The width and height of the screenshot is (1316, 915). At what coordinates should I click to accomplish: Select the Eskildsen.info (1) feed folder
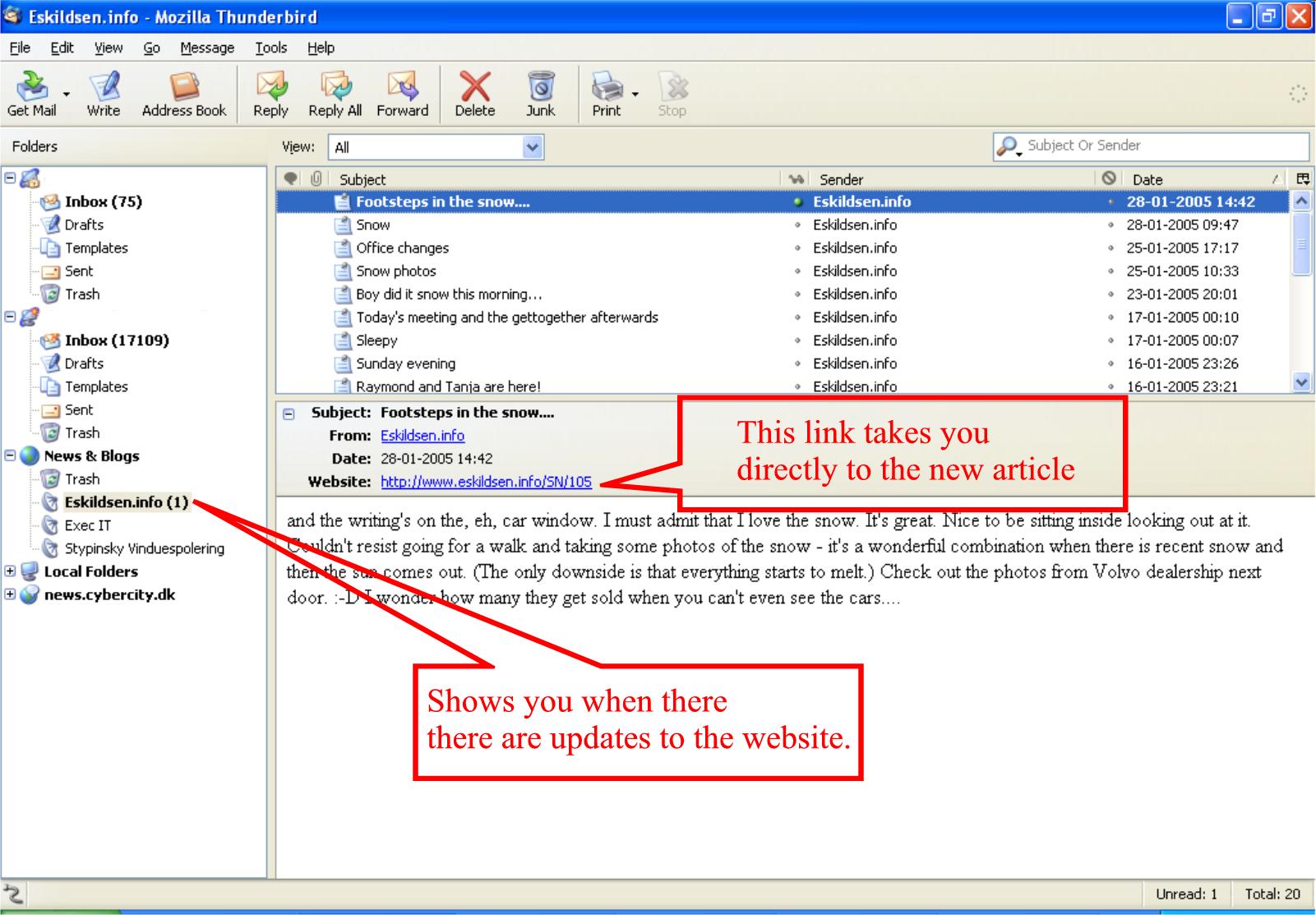tap(127, 502)
